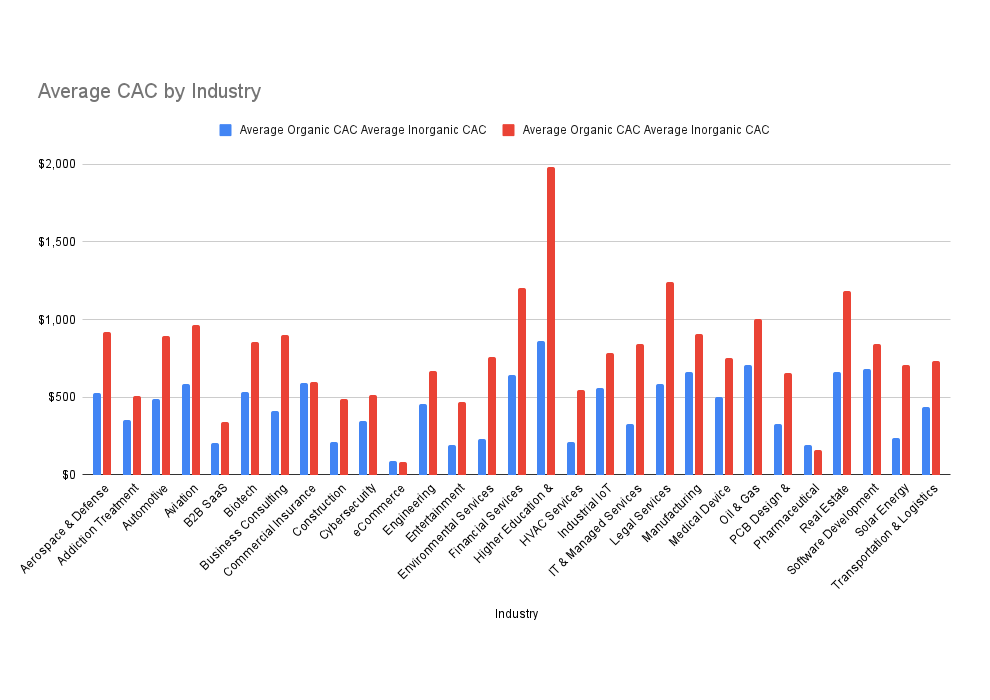Click the $2,000 y-axis label
This screenshot has width=990, height=700.
click(57, 164)
